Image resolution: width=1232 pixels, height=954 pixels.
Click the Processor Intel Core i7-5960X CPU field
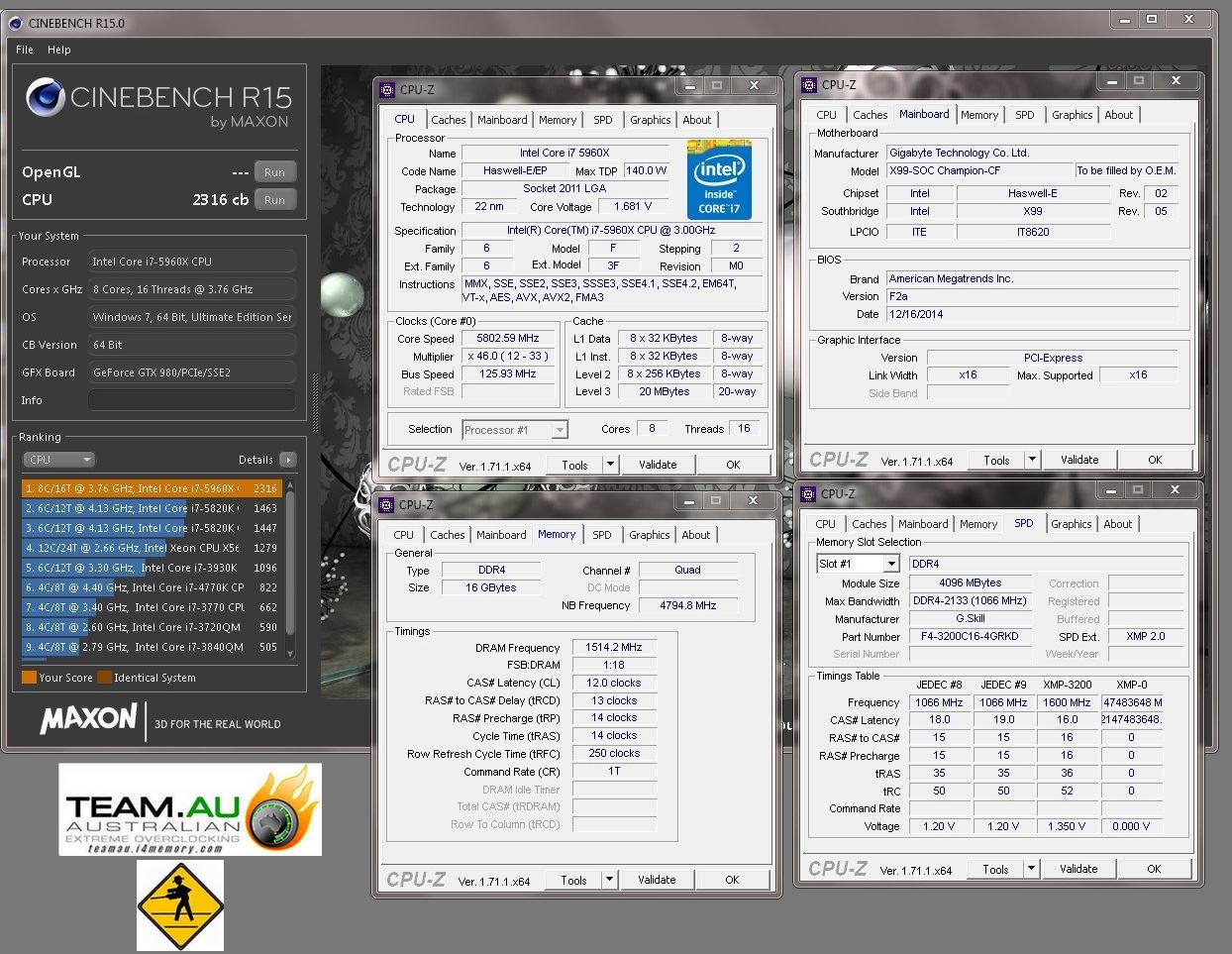pyautogui.click(x=192, y=262)
